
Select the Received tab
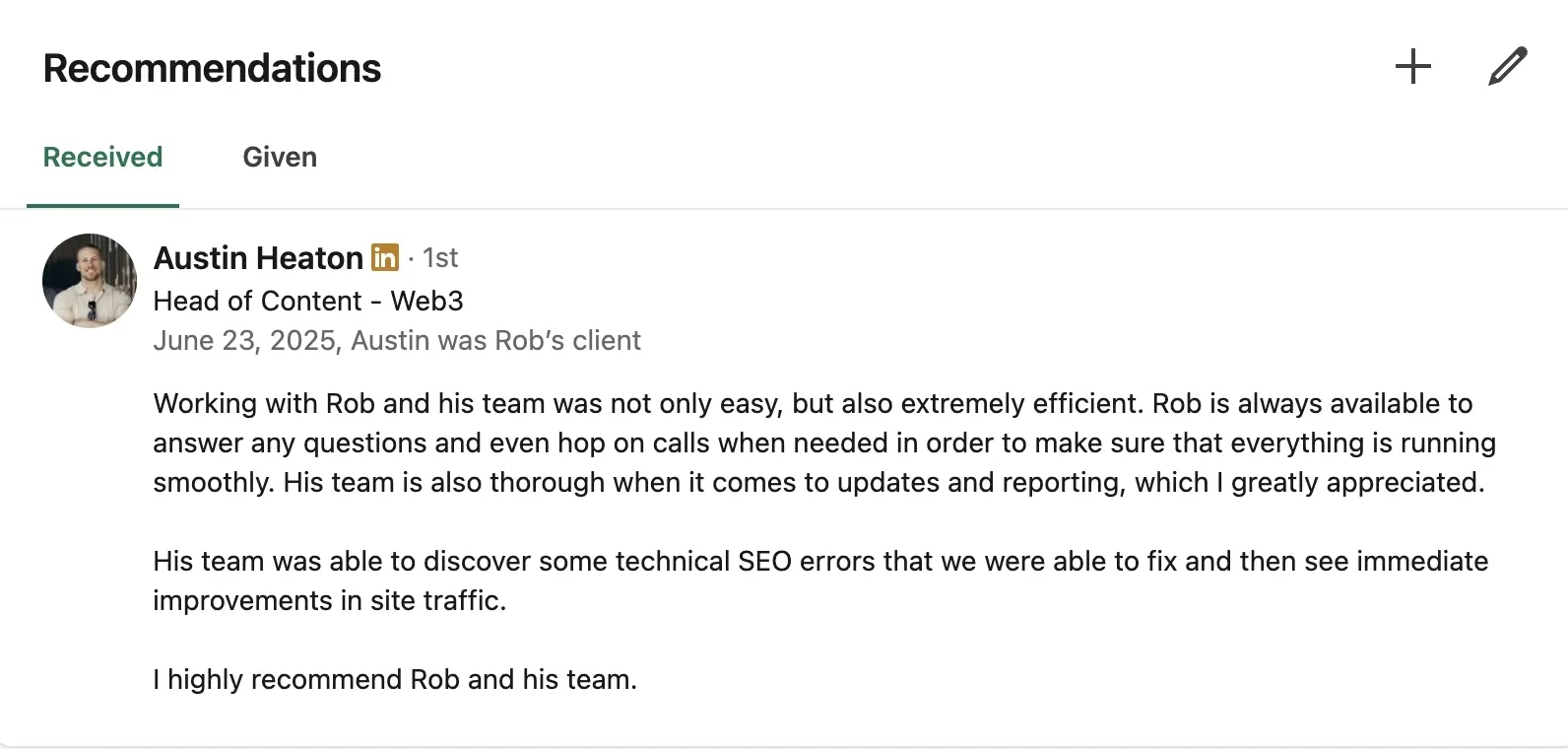pos(102,157)
